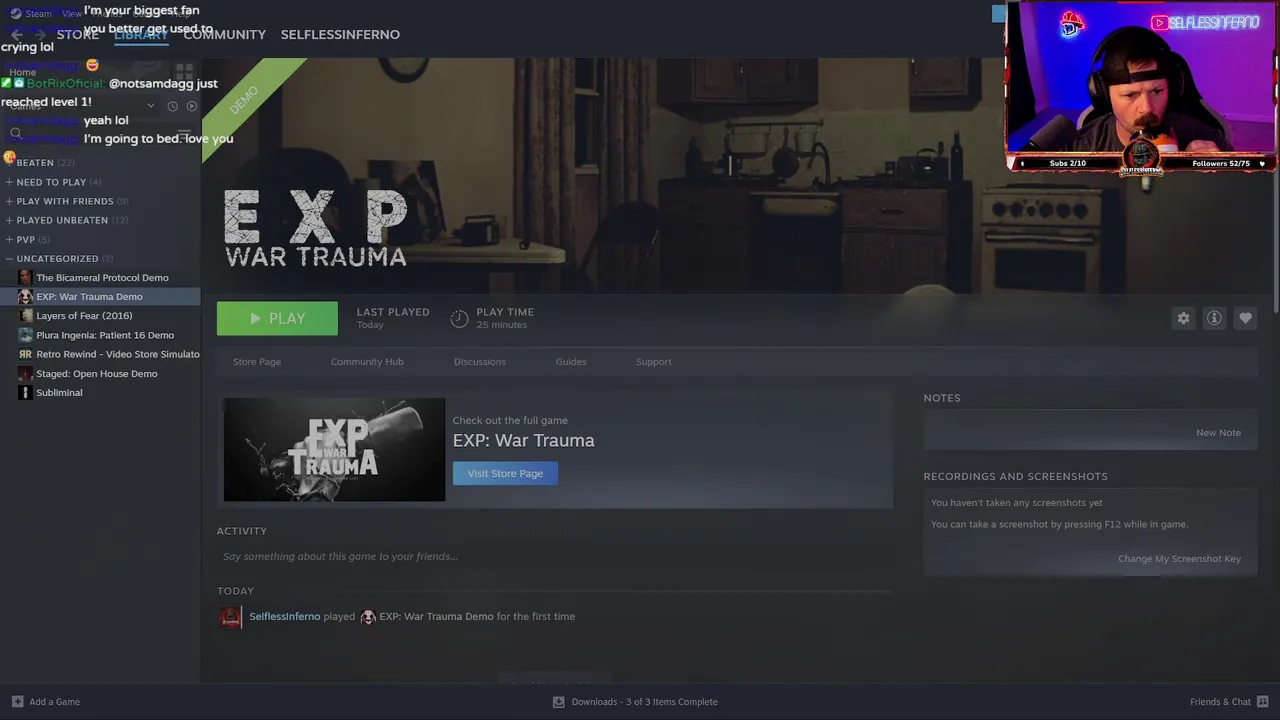Open Downloads 3 of 3 Items Complete
Image resolution: width=1280 pixels, height=720 pixels.
coord(645,702)
